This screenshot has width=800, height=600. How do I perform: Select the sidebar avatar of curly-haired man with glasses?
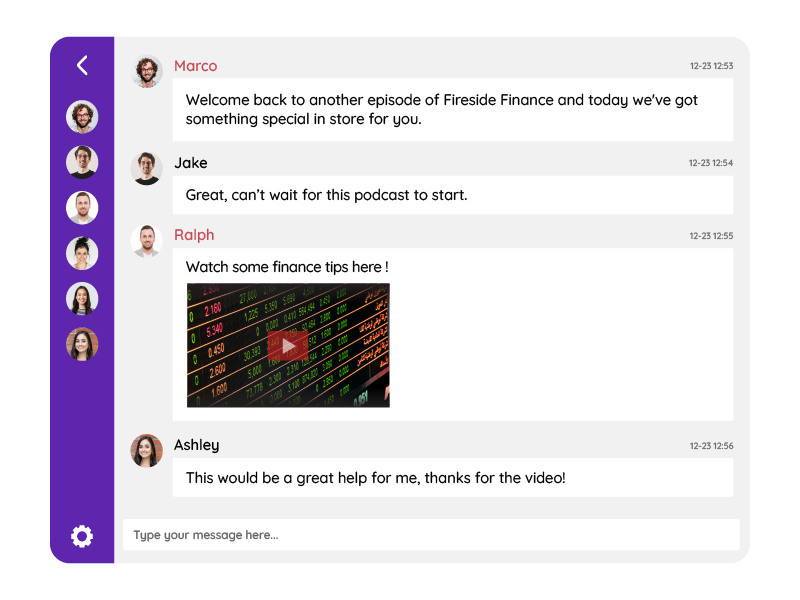(x=82, y=116)
